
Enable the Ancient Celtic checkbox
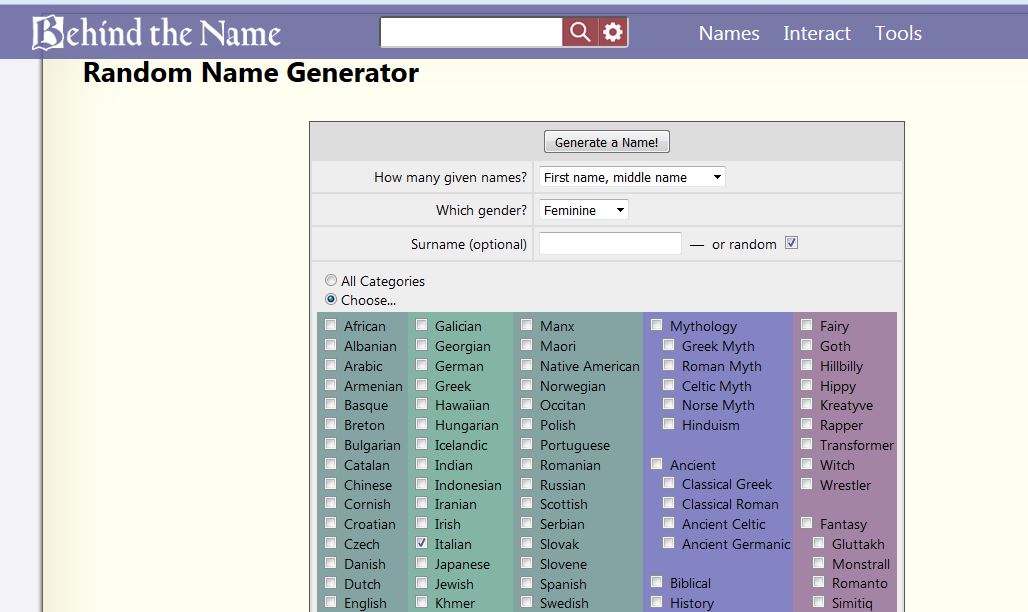coord(669,523)
